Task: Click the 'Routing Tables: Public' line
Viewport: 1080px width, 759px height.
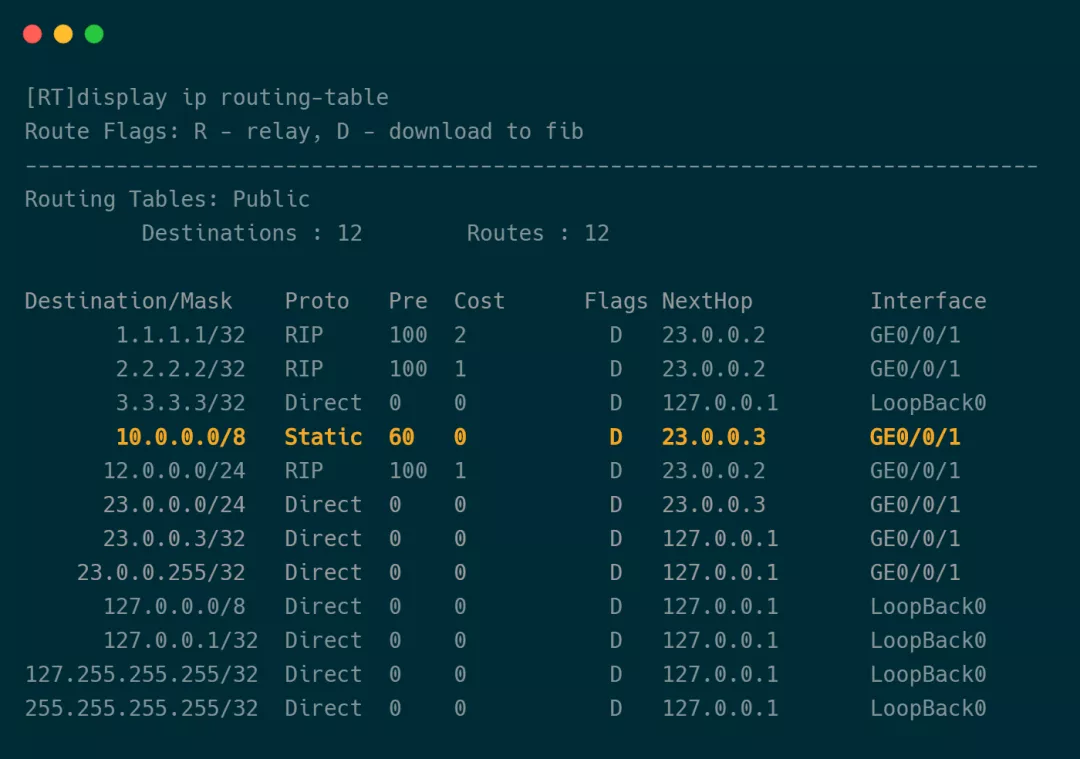Action: click(x=167, y=199)
